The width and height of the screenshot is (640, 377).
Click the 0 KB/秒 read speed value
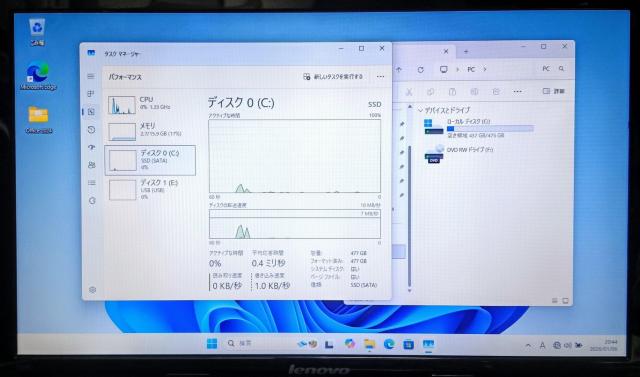(227, 286)
